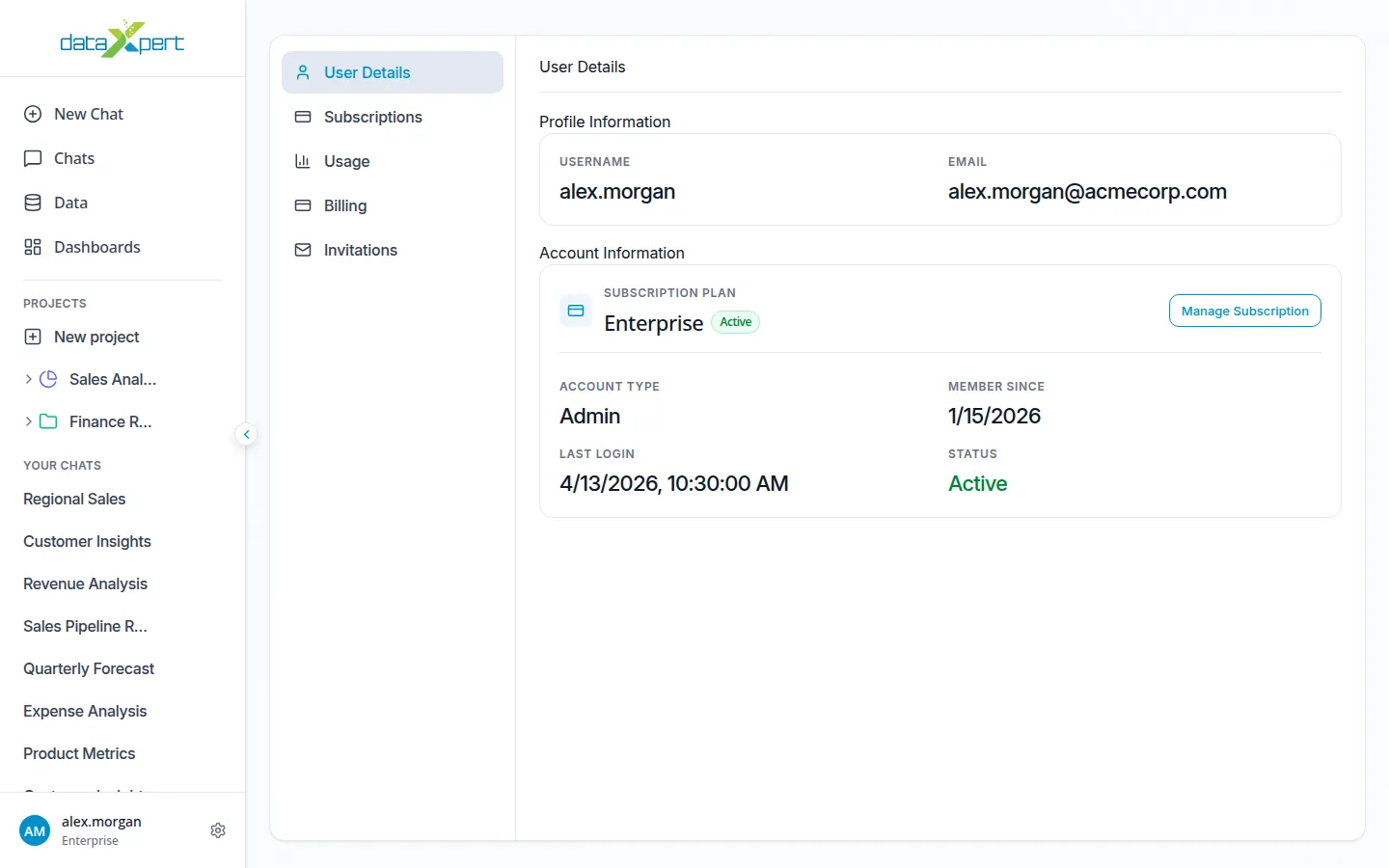Click the Billing card icon
The width and height of the screenshot is (1389, 868).
(303, 205)
